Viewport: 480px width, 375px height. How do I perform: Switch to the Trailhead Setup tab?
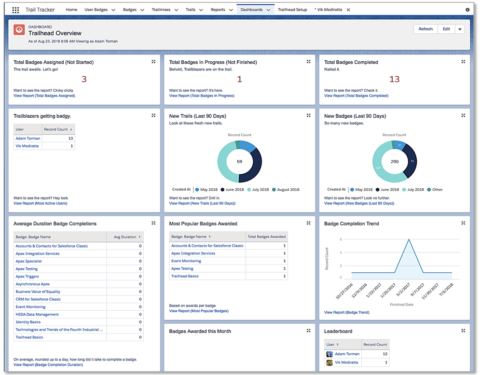pyautogui.click(x=292, y=10)
